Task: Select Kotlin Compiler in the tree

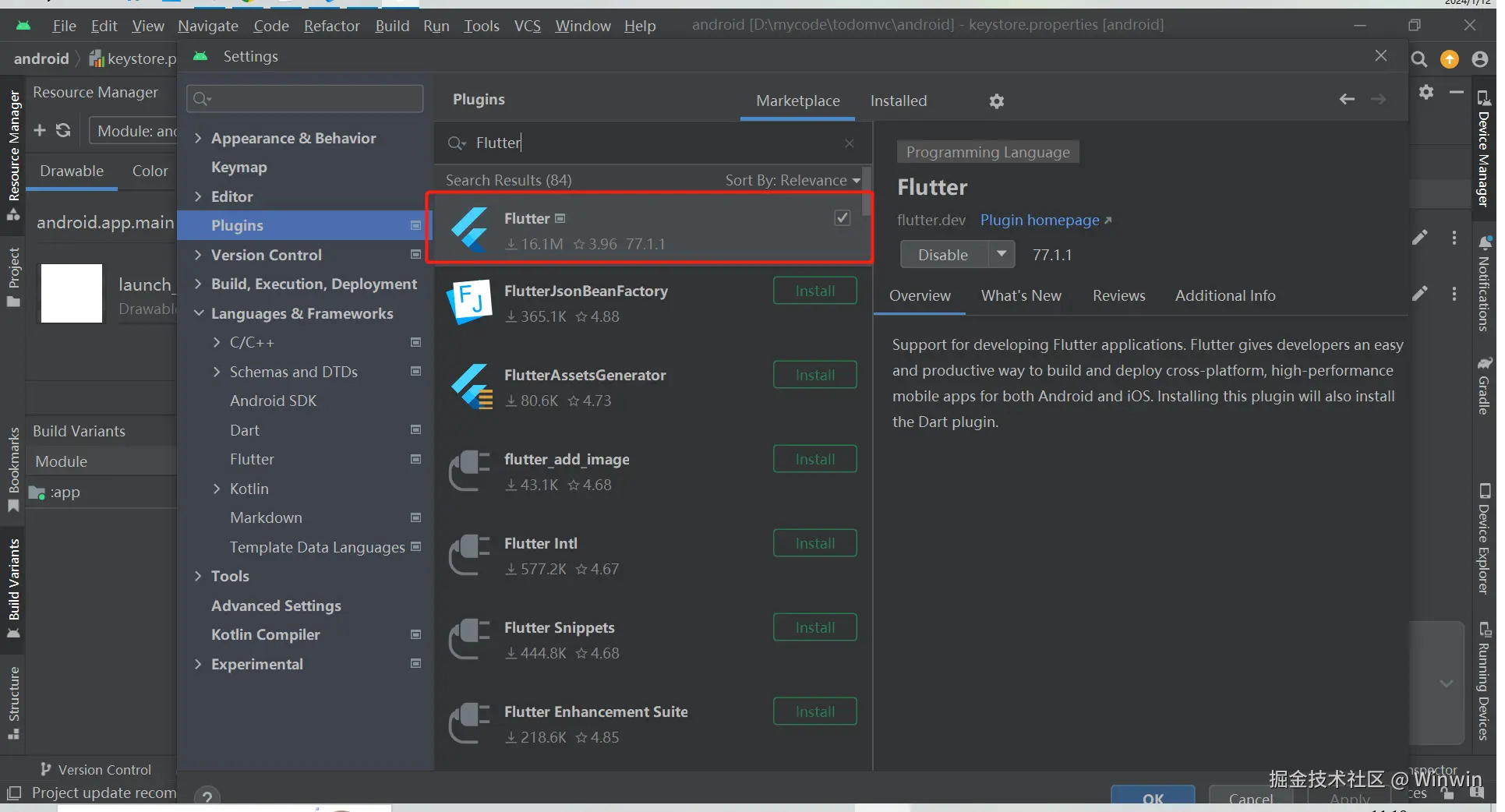Action: click(266, 635)
